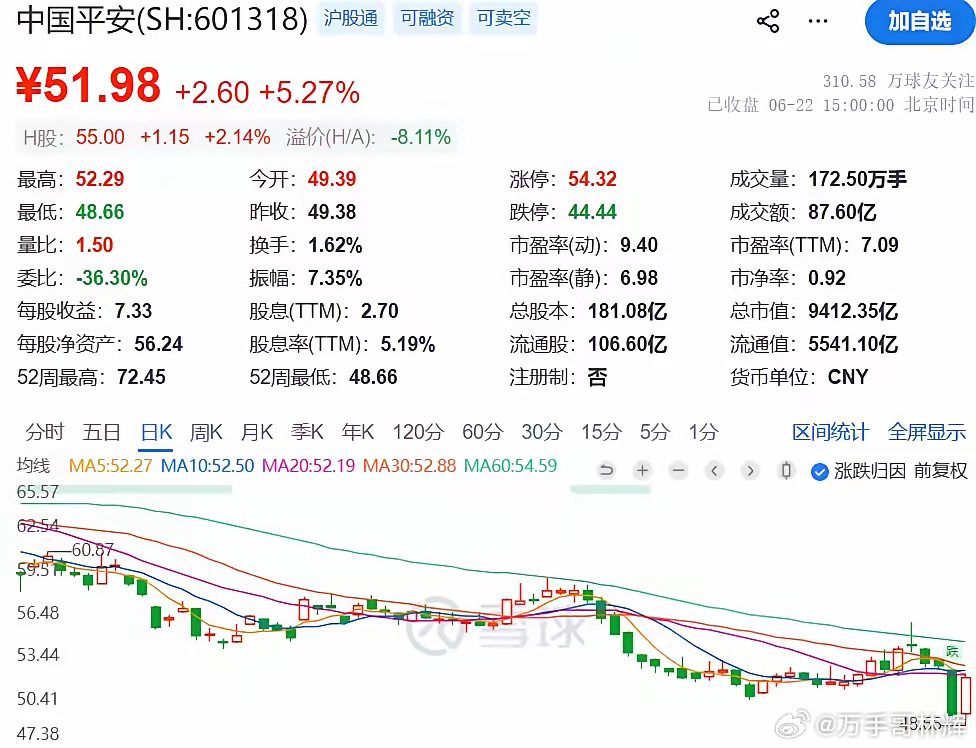
Task: Click the small green 跌 marker on chart
Action: click(x=952, y=651)
